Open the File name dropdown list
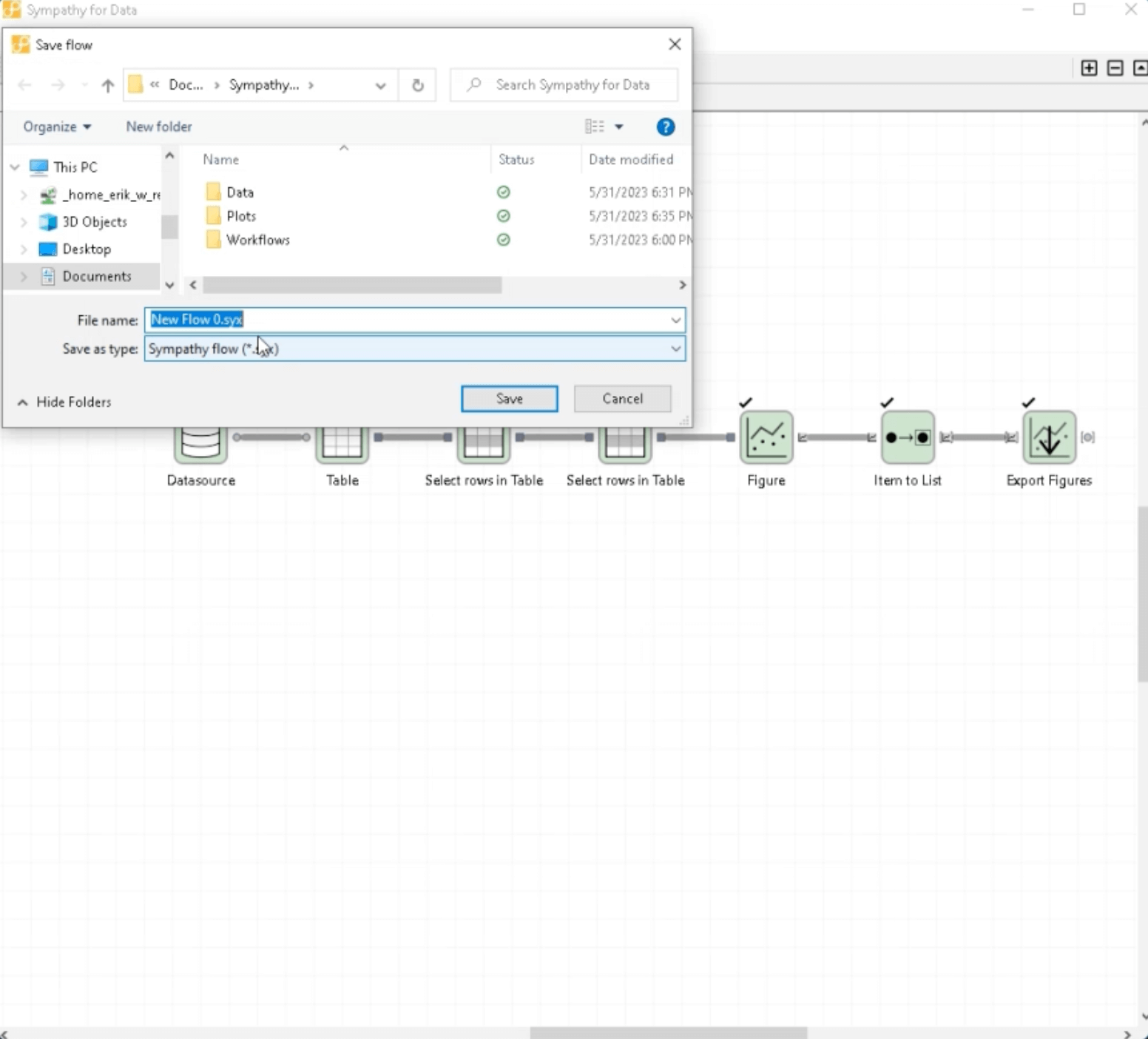Image resolution: width=1148 pixels, height=1039 pixels. [x=675, y=320]
